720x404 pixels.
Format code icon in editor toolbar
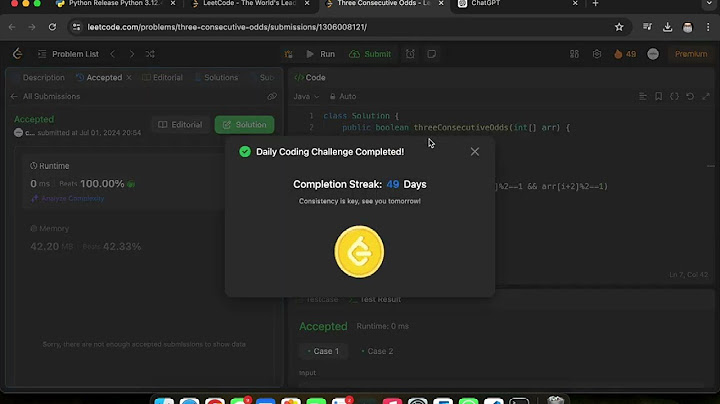[643, 96]
